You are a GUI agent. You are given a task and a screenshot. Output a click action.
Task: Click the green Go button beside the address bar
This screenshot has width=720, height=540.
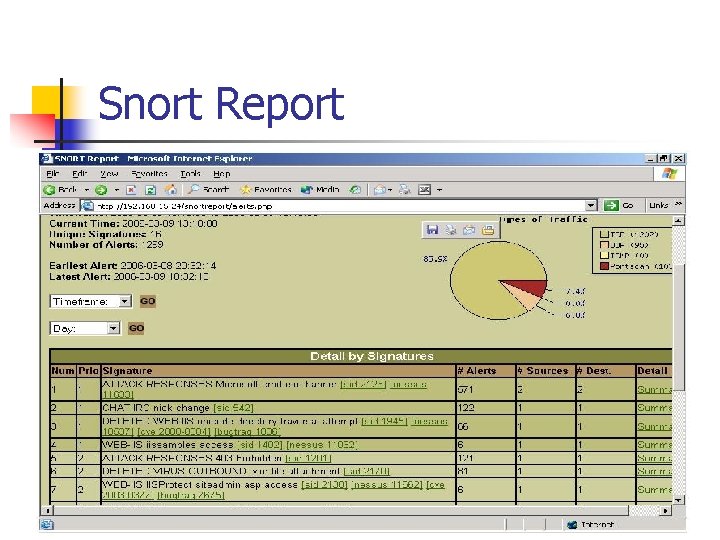(611, 205)
